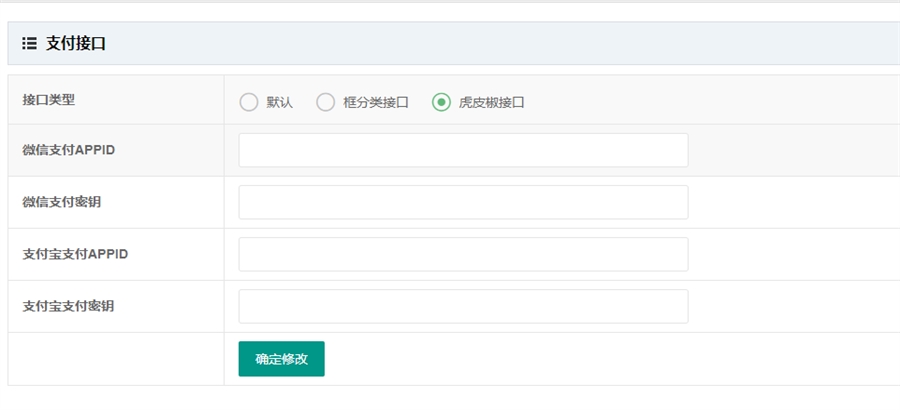Click the empty cell left of 确定修改

115,359
